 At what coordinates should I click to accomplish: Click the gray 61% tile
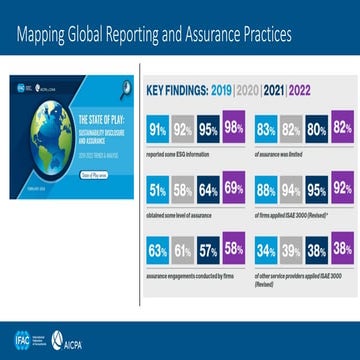[183, 250]
